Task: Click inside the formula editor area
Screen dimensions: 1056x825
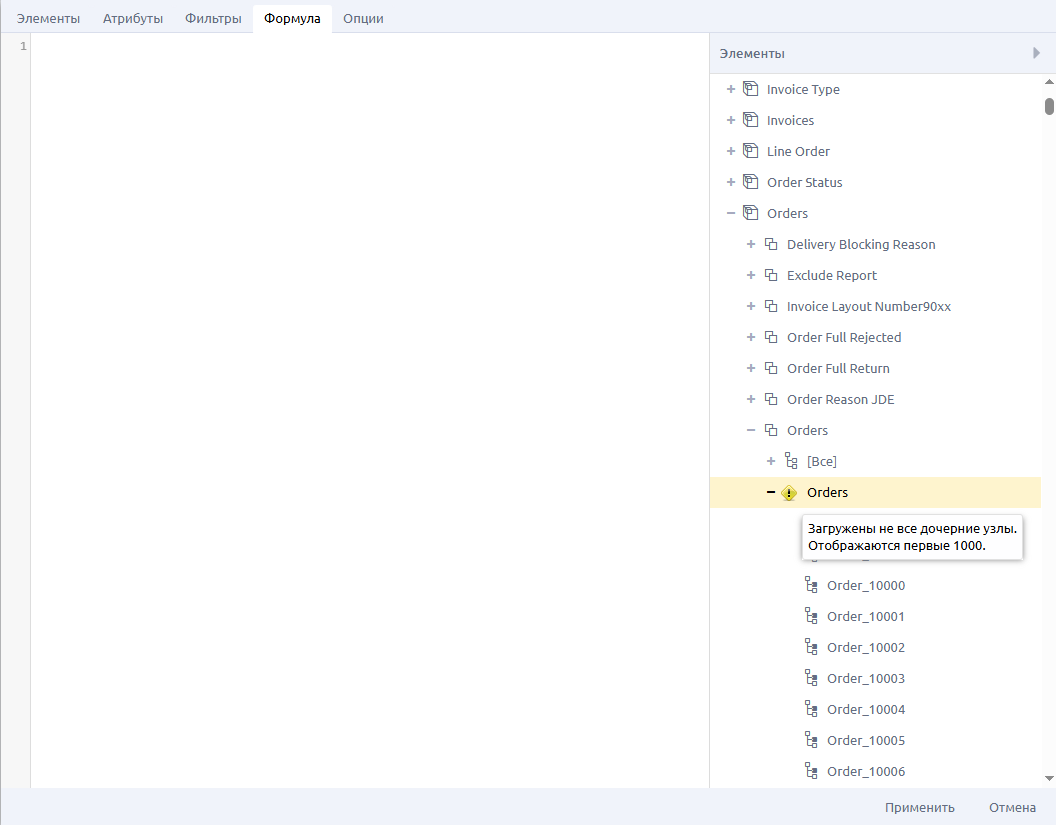Action: pos(370,400)
